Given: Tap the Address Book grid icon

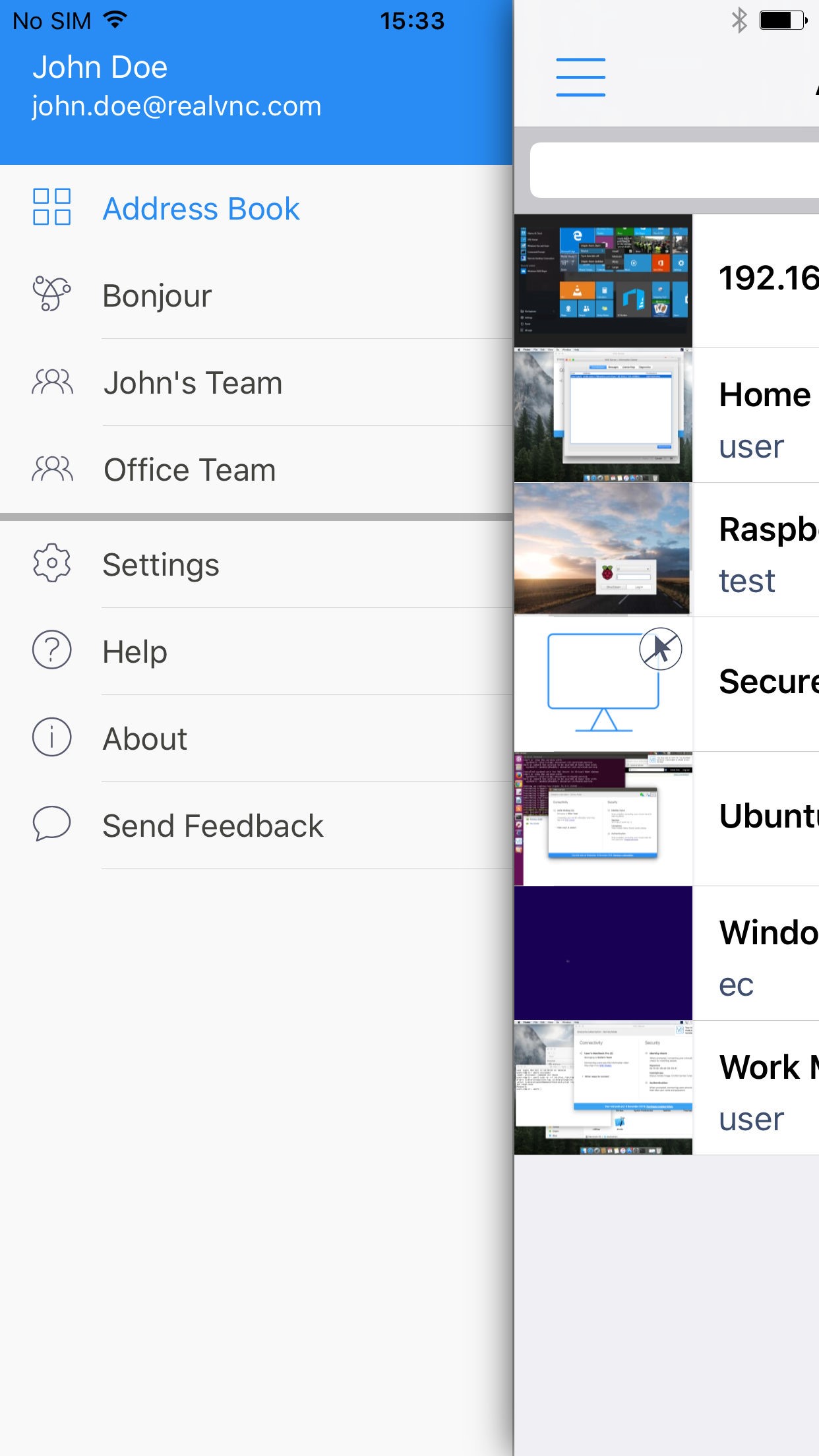Looking at the screenshot, I should click(52, 207).
